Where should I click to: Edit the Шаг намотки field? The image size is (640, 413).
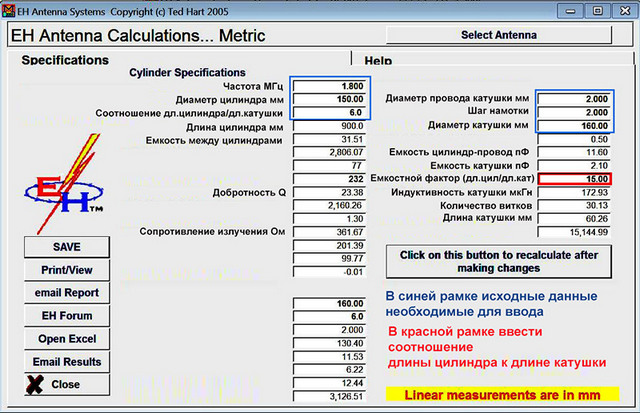coord(574,112)
